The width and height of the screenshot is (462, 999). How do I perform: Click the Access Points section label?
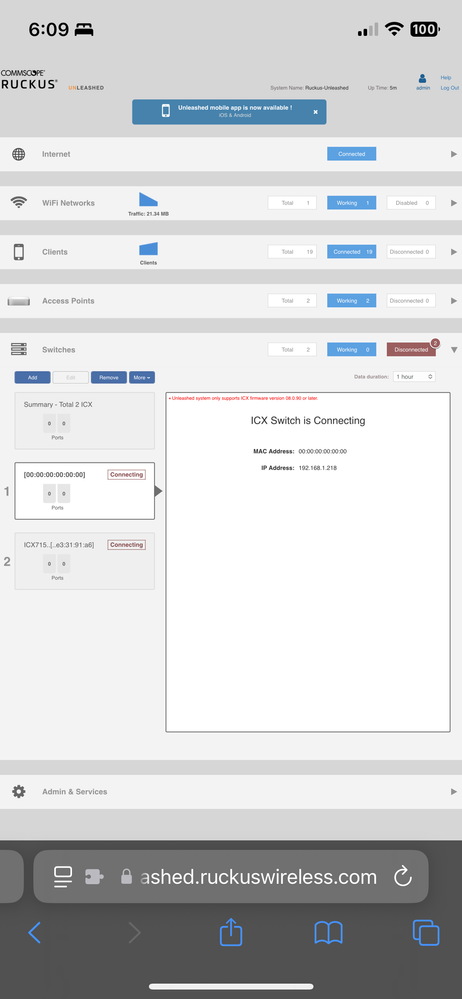pyautogui.click(x=68, y=301)
